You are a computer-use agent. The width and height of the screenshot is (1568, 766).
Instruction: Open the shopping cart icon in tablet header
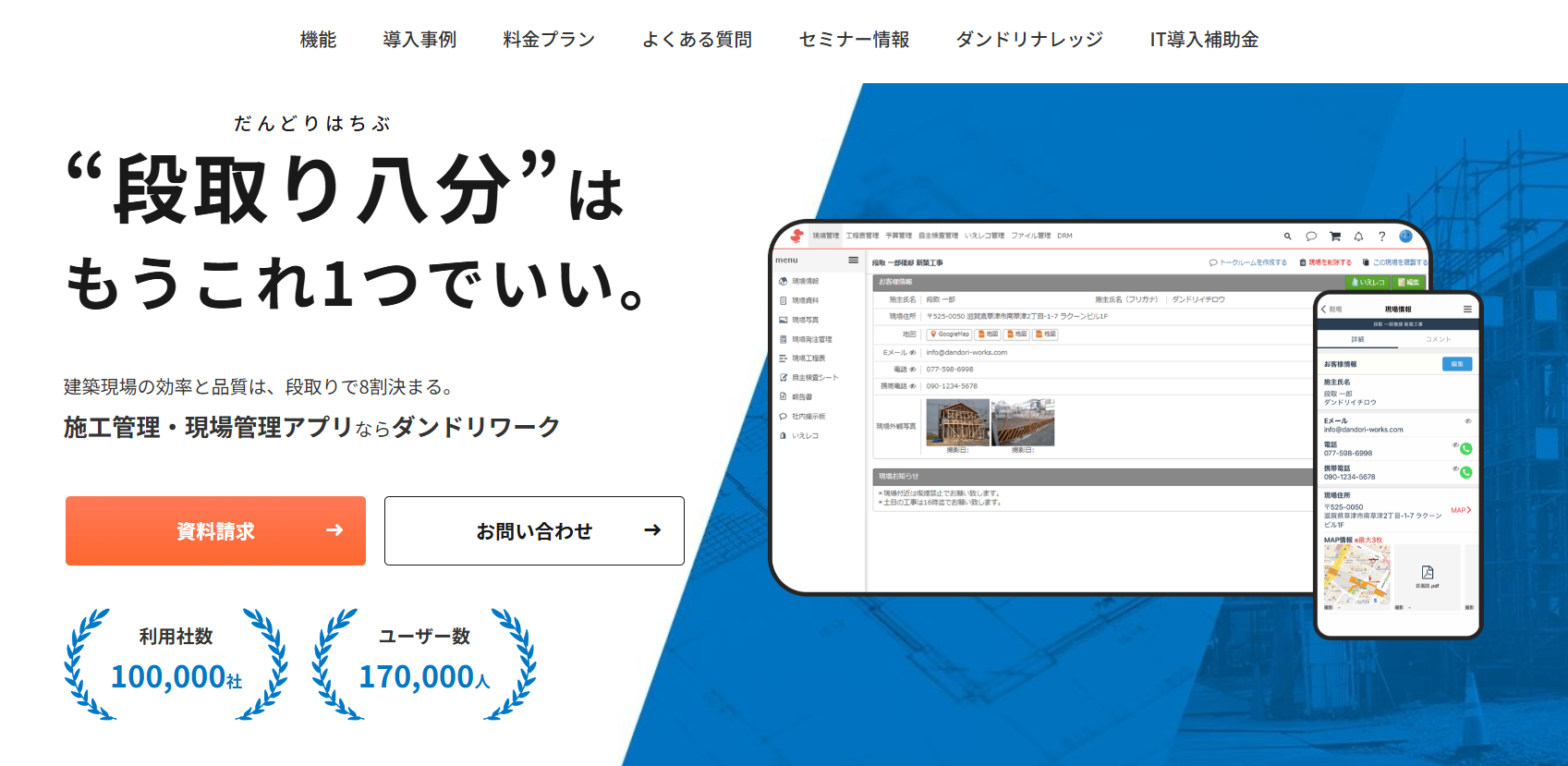pos(1334,237)
